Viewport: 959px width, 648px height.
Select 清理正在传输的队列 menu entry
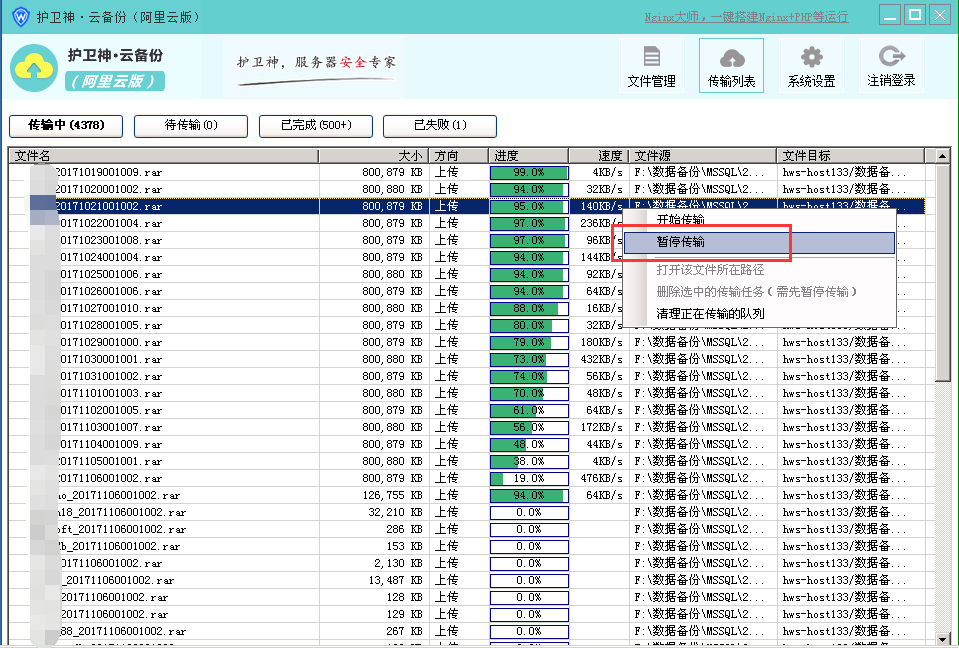tap(710, 313)
